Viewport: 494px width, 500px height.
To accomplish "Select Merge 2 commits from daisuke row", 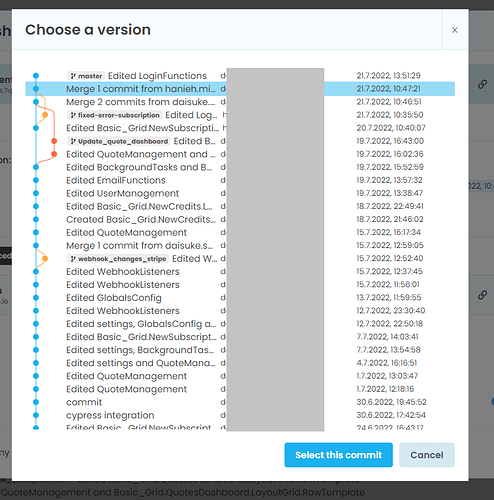I will (240, 102).
